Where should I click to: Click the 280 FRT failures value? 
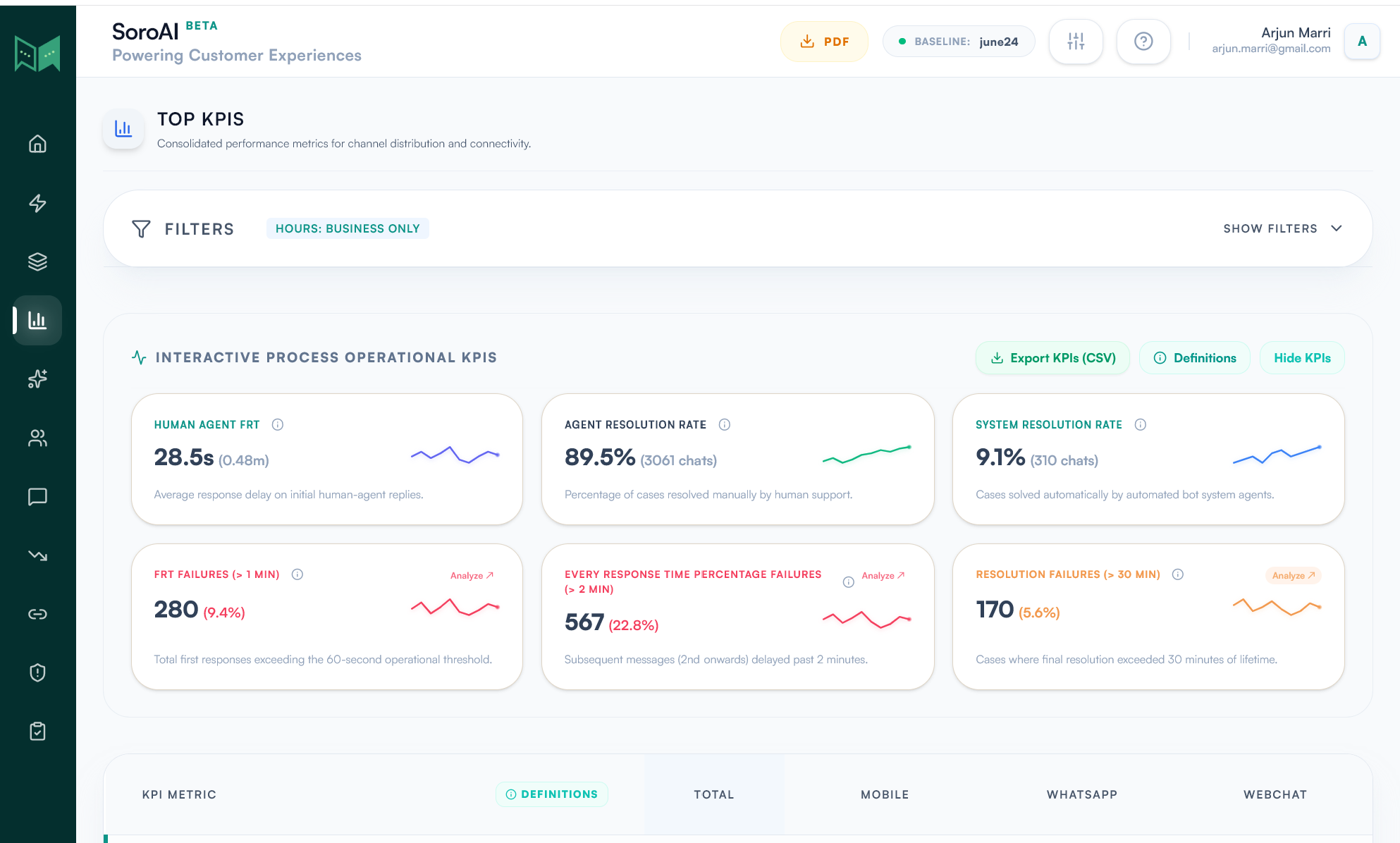(176, 610)
